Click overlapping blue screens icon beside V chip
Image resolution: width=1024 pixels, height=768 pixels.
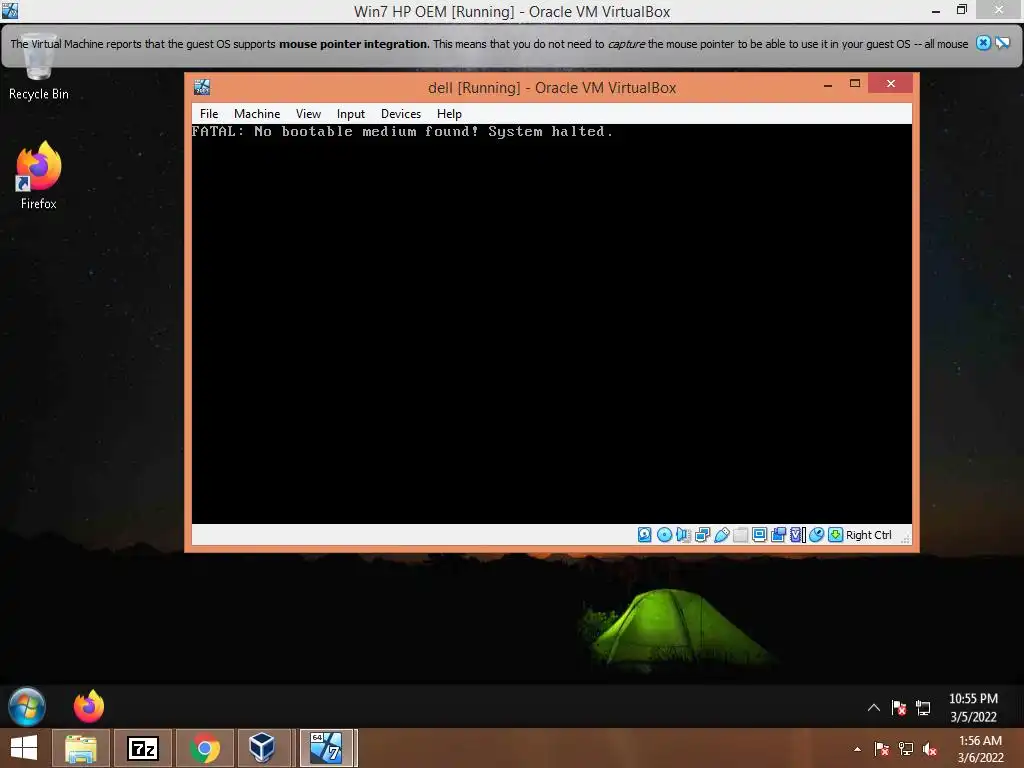click(778, 535)
